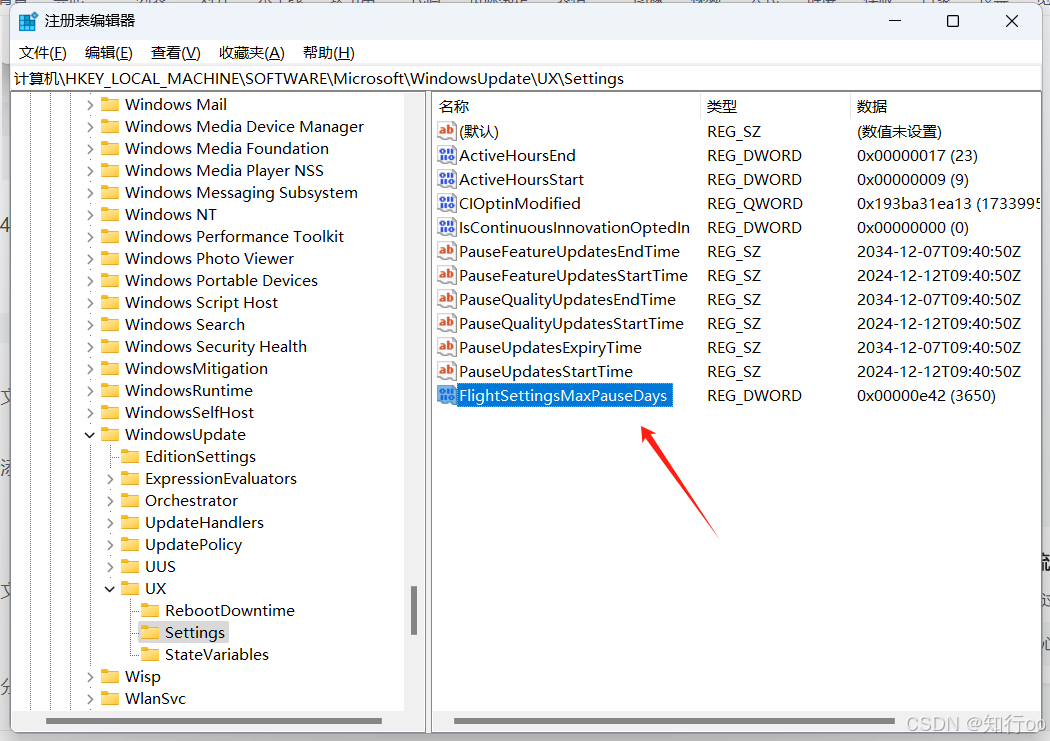This screenshot has height=741, width=1050.
Task: Click the UX folder icon
Action: (x=130, y=588)
